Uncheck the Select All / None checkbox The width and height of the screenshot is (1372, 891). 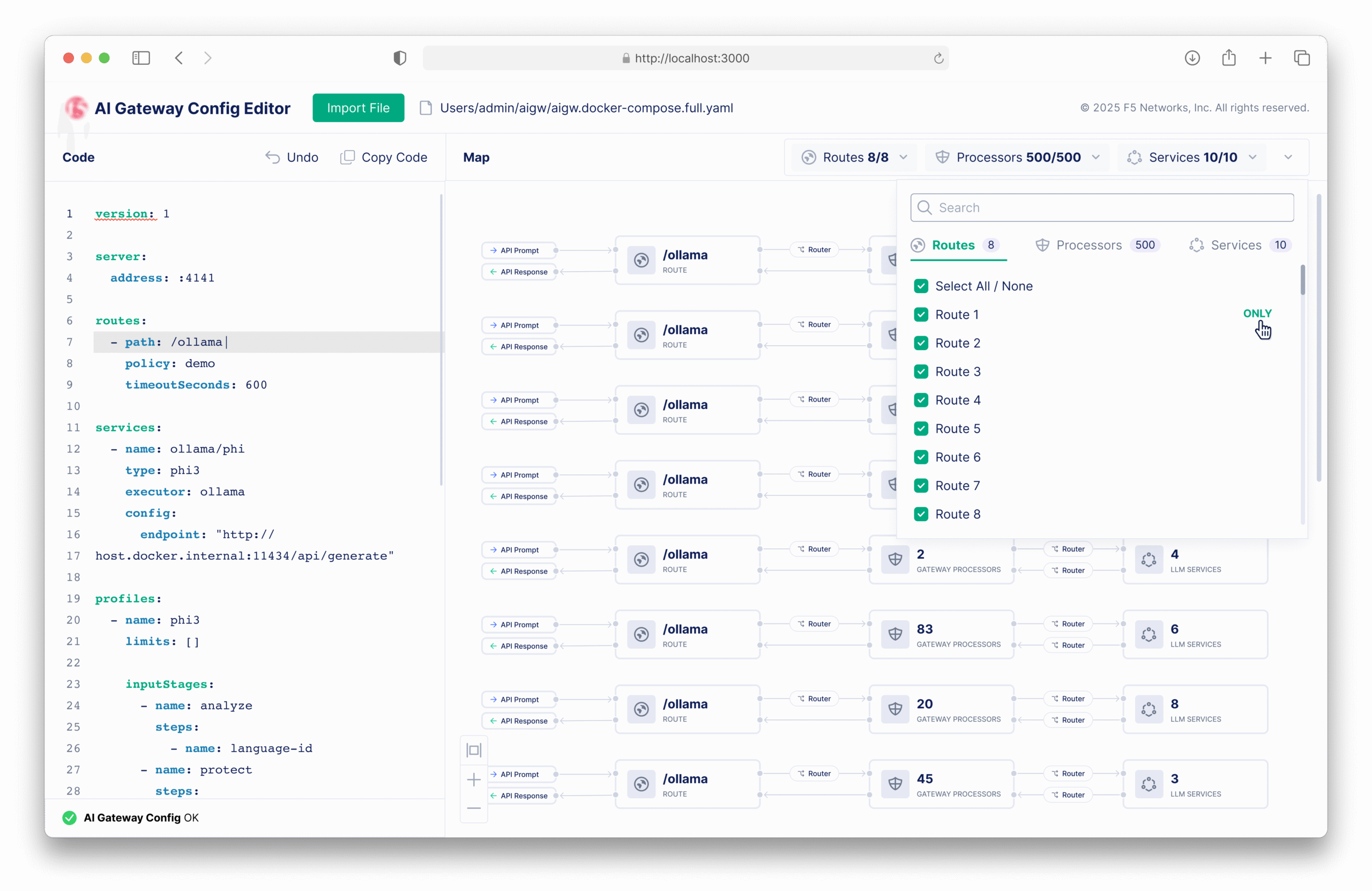click(x=921, y=285)
